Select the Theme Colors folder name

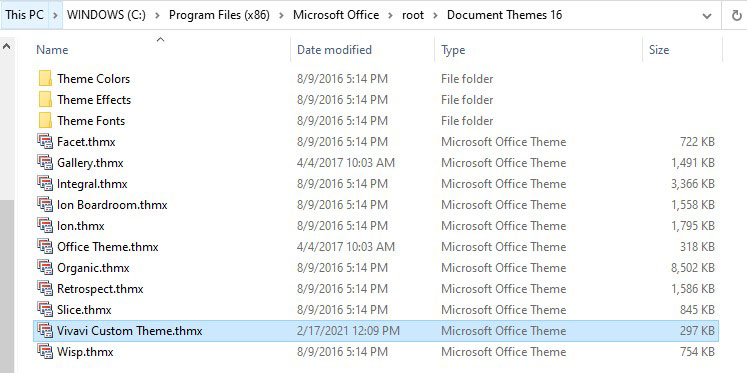pyautogui.click(x=93, y=79)
